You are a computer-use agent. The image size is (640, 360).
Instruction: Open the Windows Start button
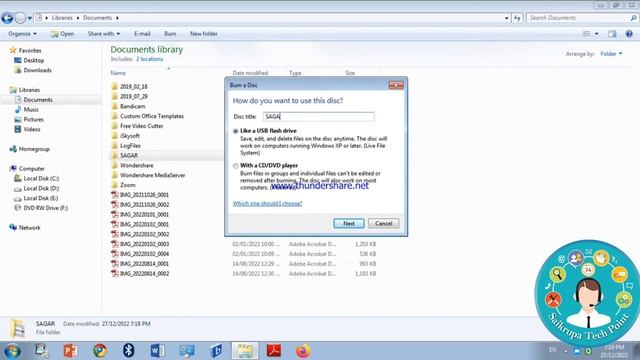(12, 351)
